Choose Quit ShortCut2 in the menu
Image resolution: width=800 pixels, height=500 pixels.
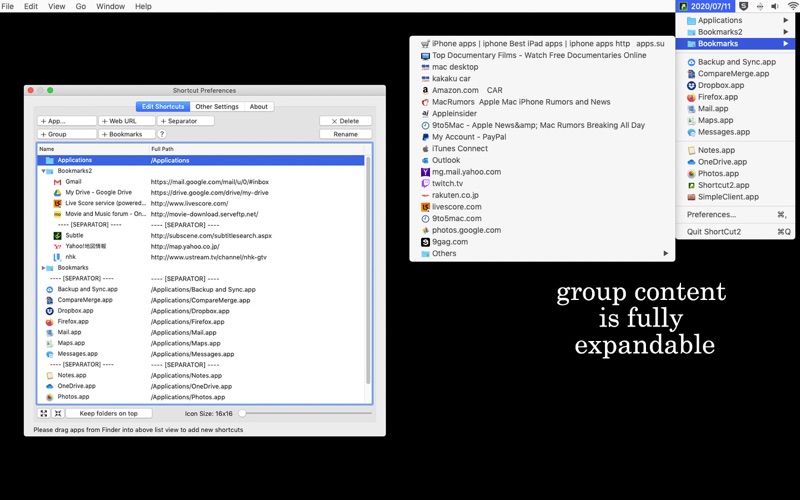[735, 232]
